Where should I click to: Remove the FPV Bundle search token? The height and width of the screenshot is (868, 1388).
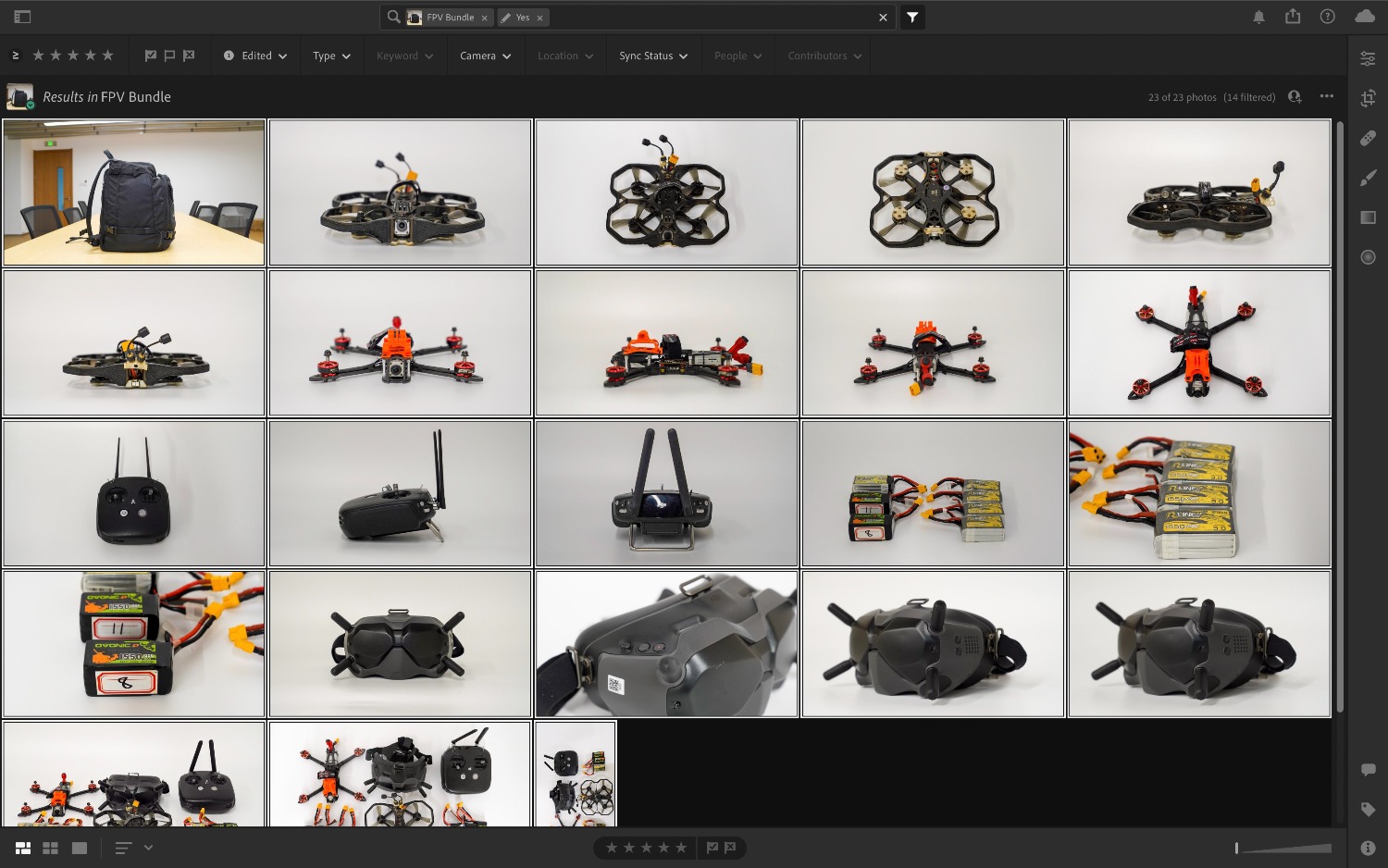coord(484,18)
